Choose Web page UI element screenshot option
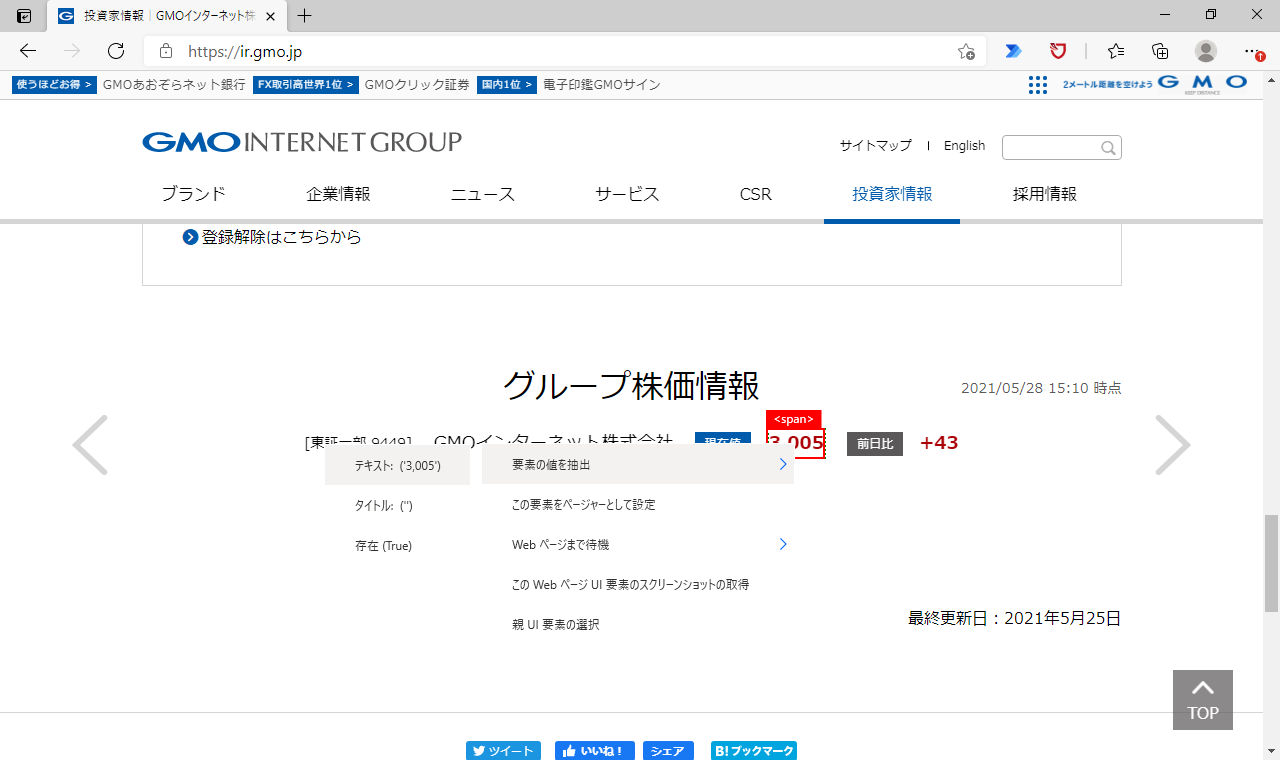 pos(638,584)
